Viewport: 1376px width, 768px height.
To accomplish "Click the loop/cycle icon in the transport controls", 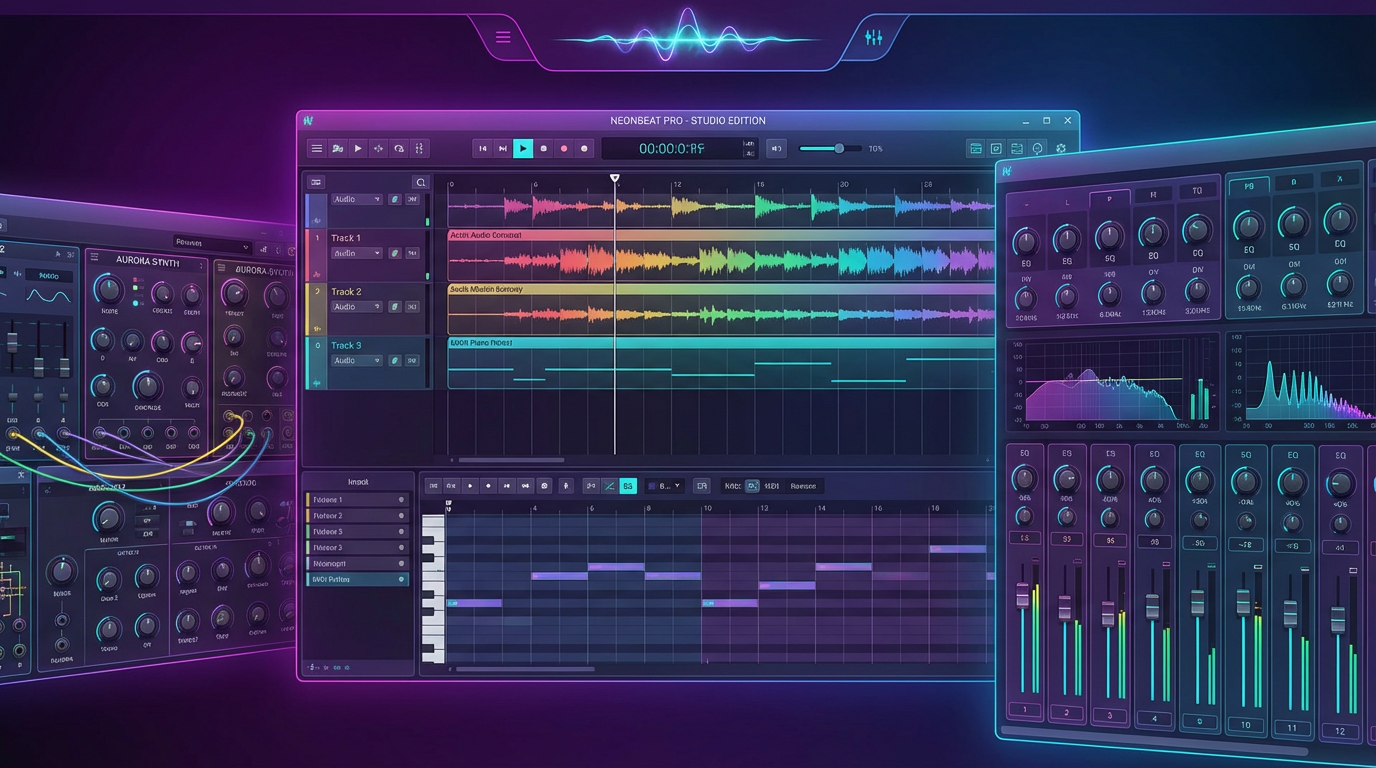I will (399, 148).
